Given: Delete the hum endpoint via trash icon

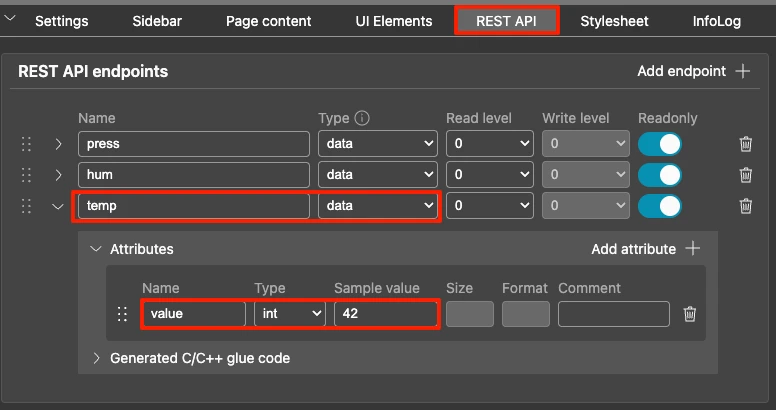Looking at the screenshot, I should coord(745,175).
